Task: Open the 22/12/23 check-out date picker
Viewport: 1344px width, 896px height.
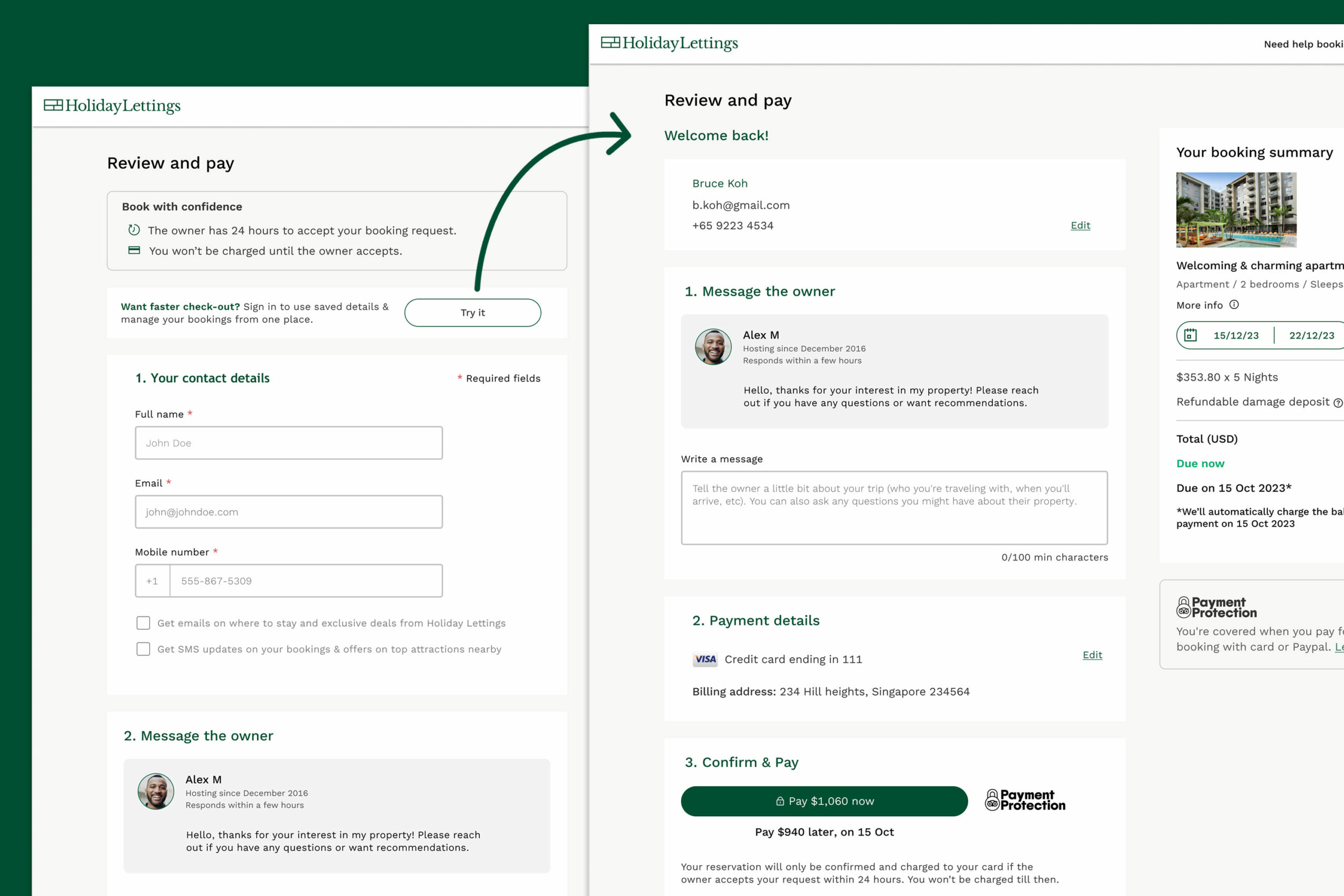Action: pos(1311,335)
